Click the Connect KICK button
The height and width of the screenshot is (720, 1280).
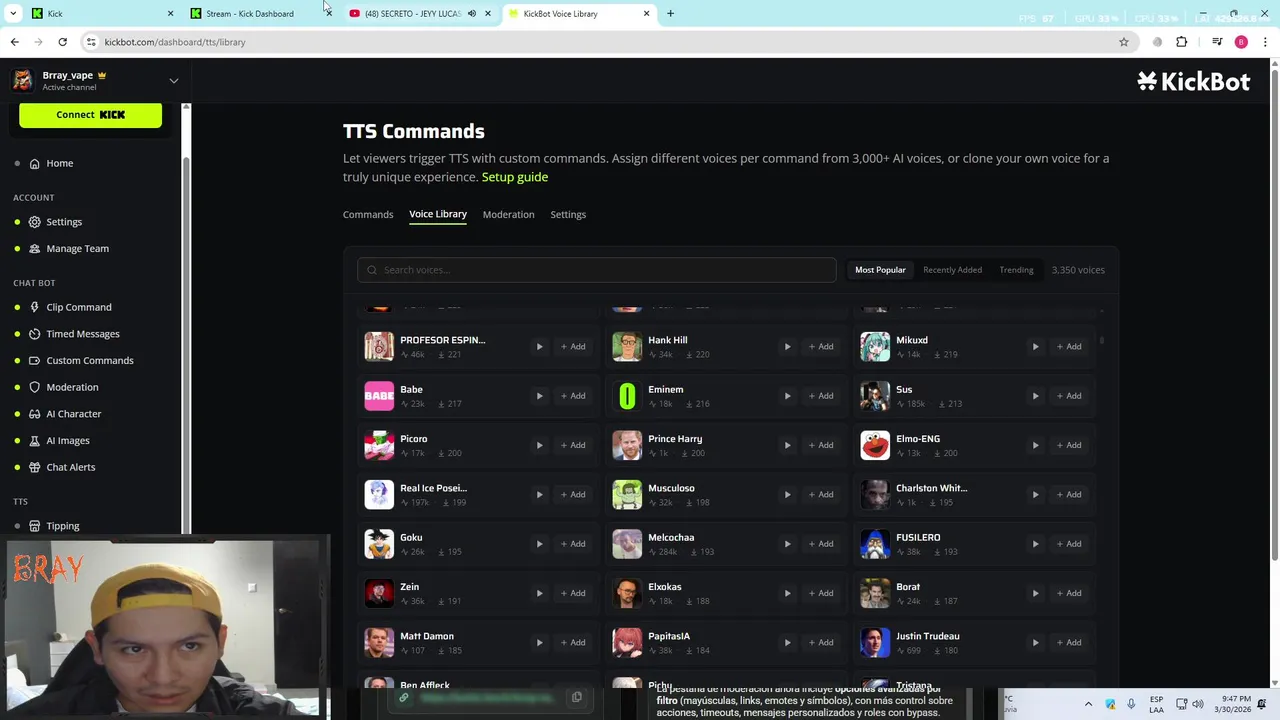point(90,115)
